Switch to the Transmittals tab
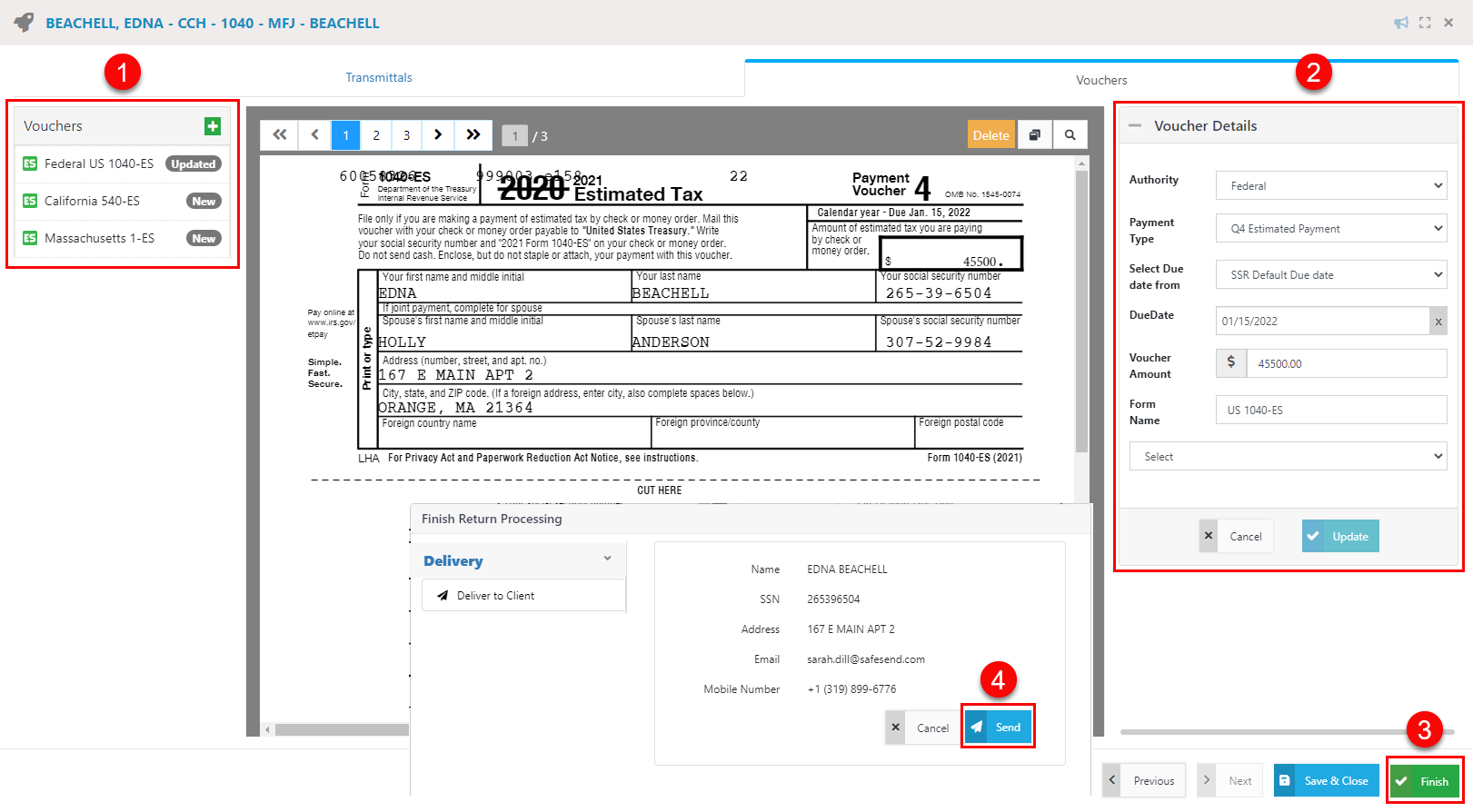1473x812 pixels. pos(379,78)
